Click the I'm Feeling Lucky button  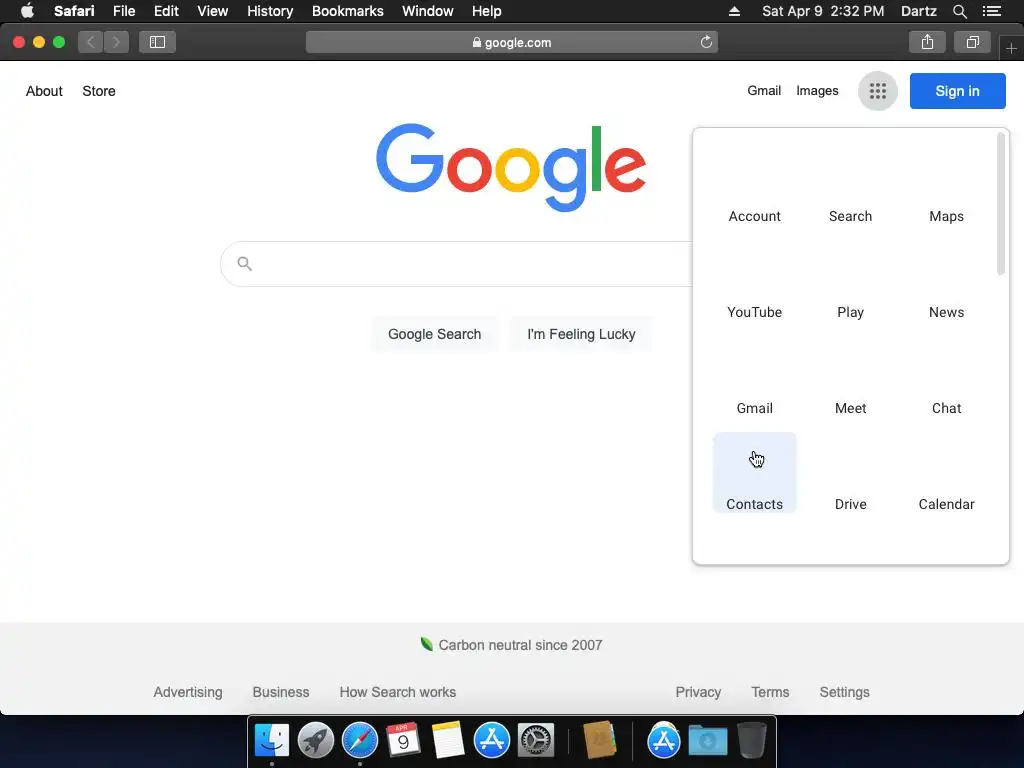click(581, 334)
